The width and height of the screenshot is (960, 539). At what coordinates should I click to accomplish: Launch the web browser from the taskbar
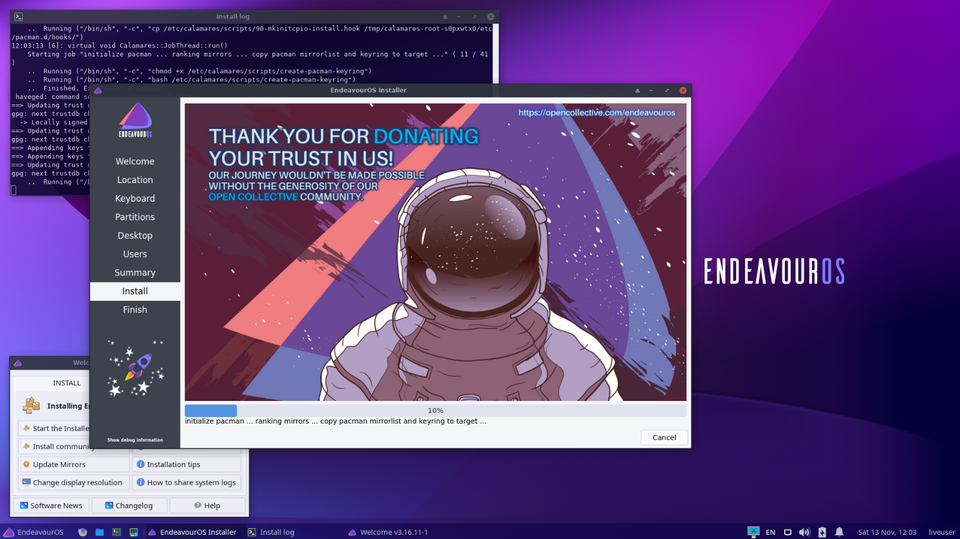pyautogui.click(x=82, y=532)
